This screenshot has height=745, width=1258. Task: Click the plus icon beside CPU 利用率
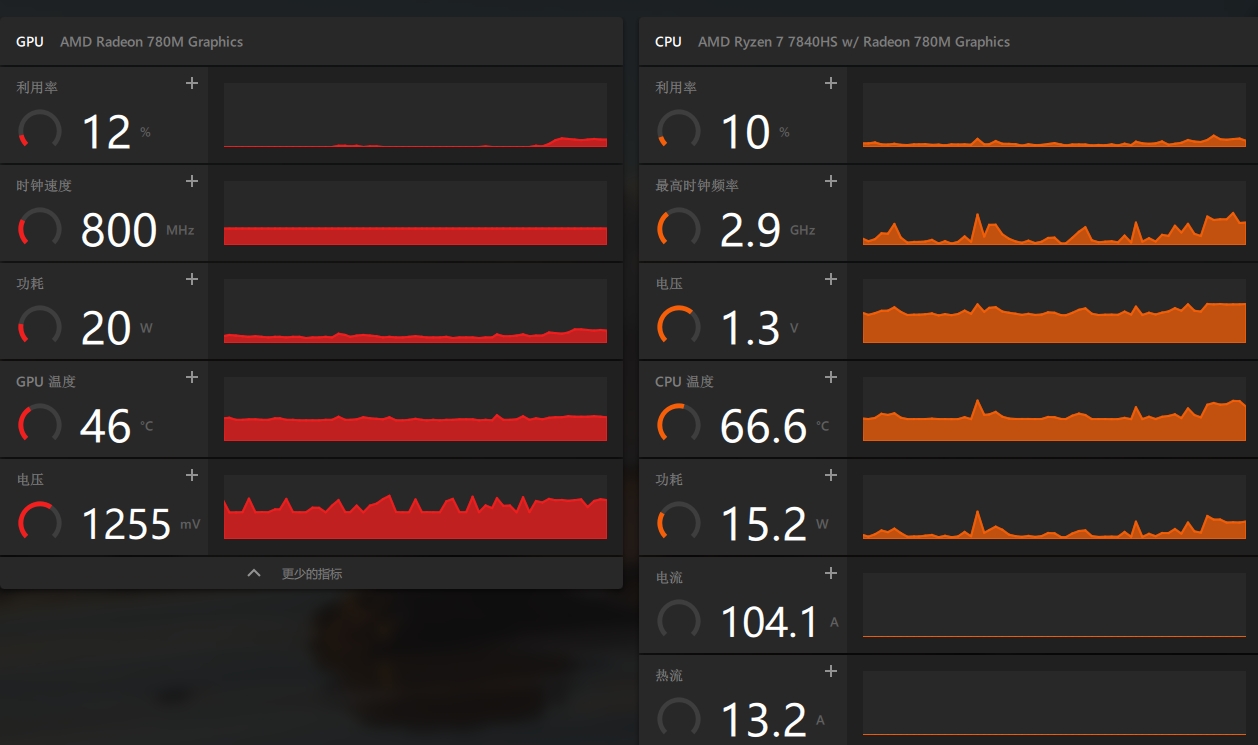[x=830, y=84]
